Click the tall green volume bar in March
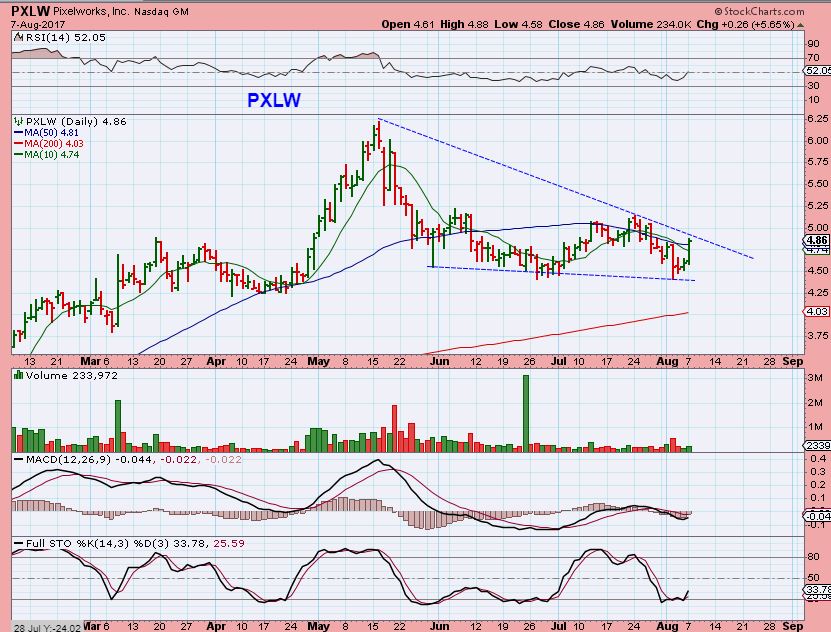The width and height of the screenshot is (831, 632). coord(118,426)
